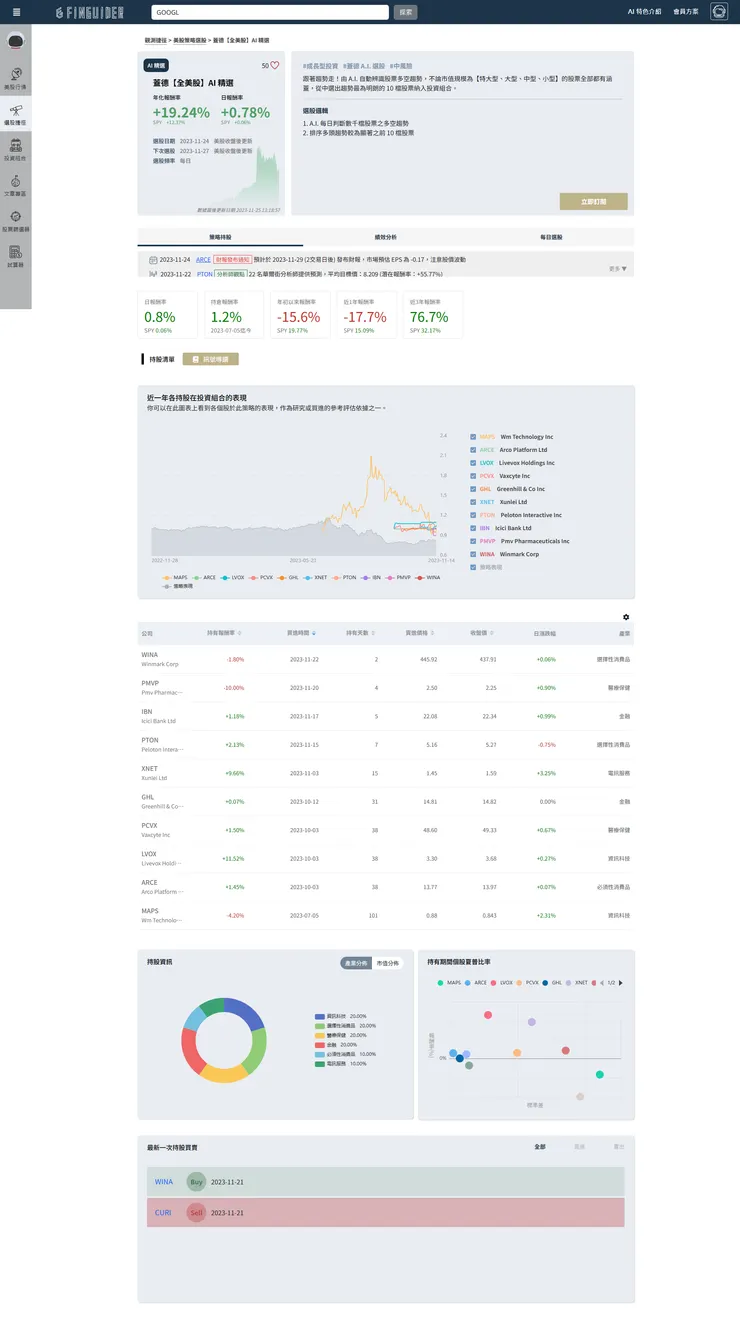Open the ARCE news link

[x=203, y=259]
